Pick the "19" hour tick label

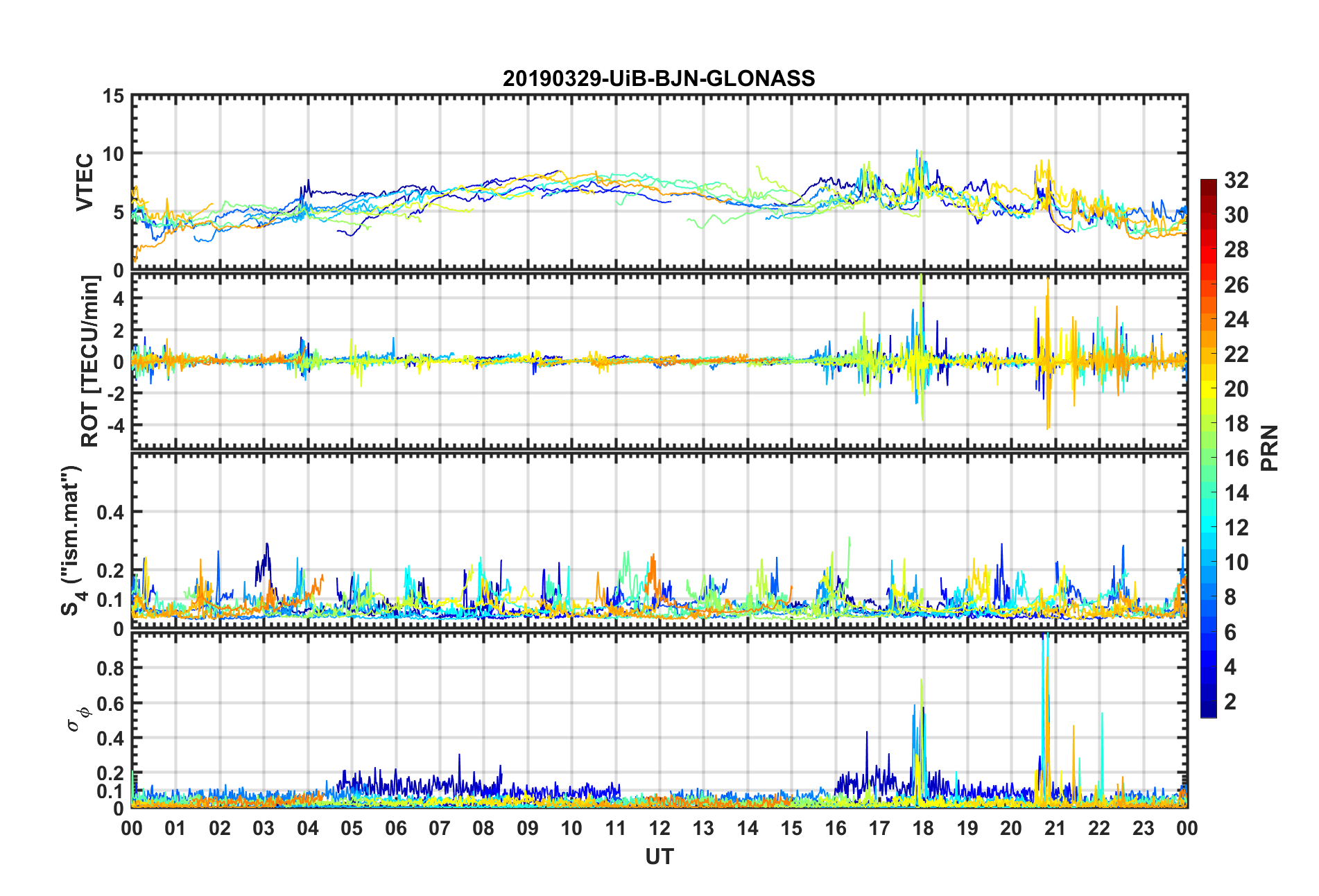pos(967,828)
